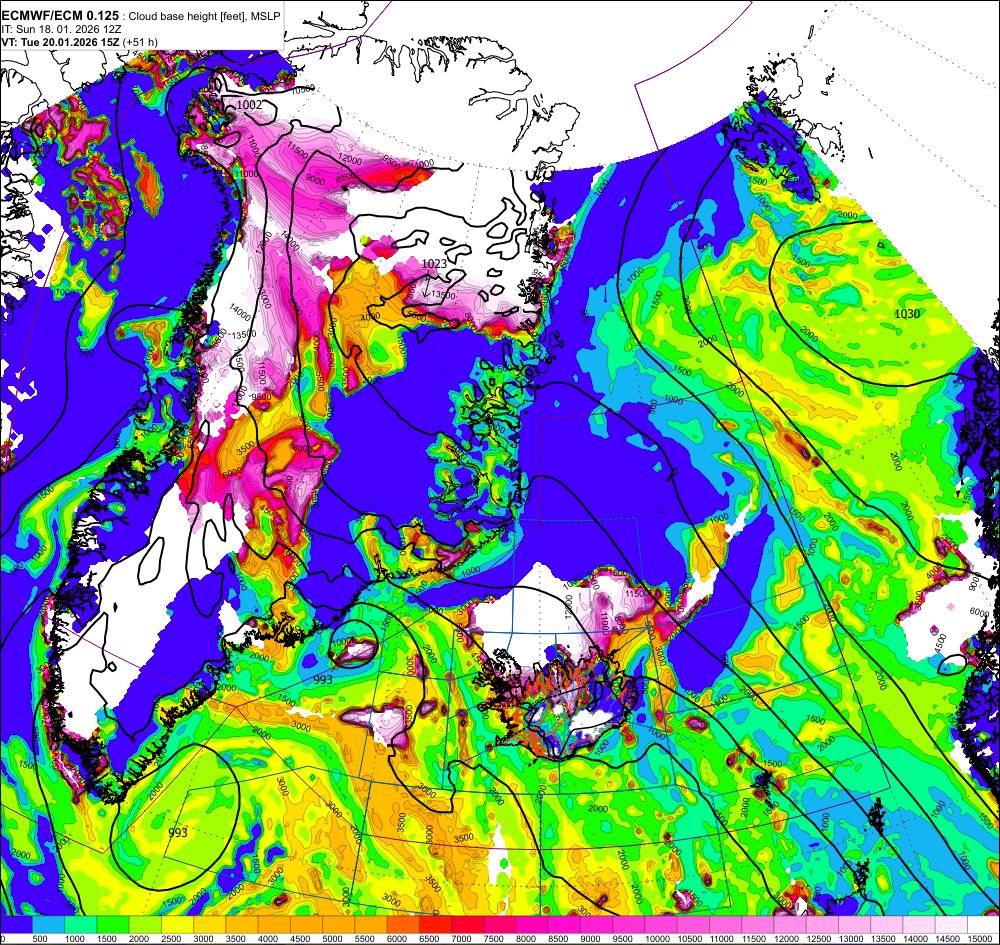Pick the dark blue 0–500 legend swatch
Screen dimensions: 1000x945
click(x=17, y=925)
